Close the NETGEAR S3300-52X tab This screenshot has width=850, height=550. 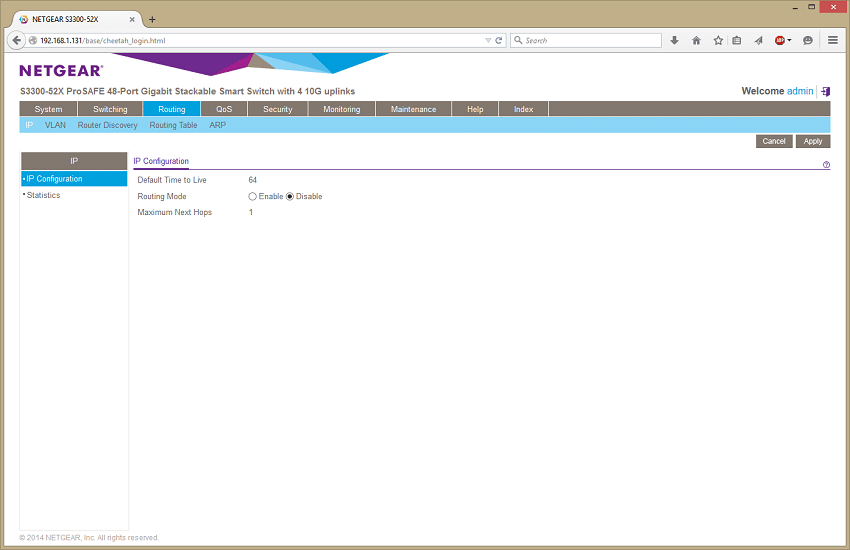[x=132, y=19]
